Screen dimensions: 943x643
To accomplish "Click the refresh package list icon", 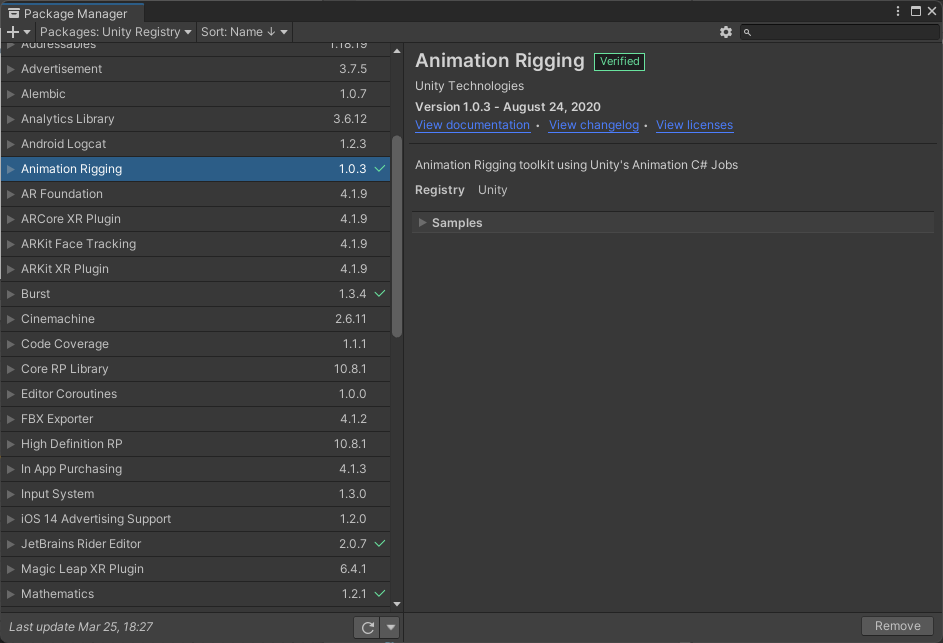I will coord(367,627).
